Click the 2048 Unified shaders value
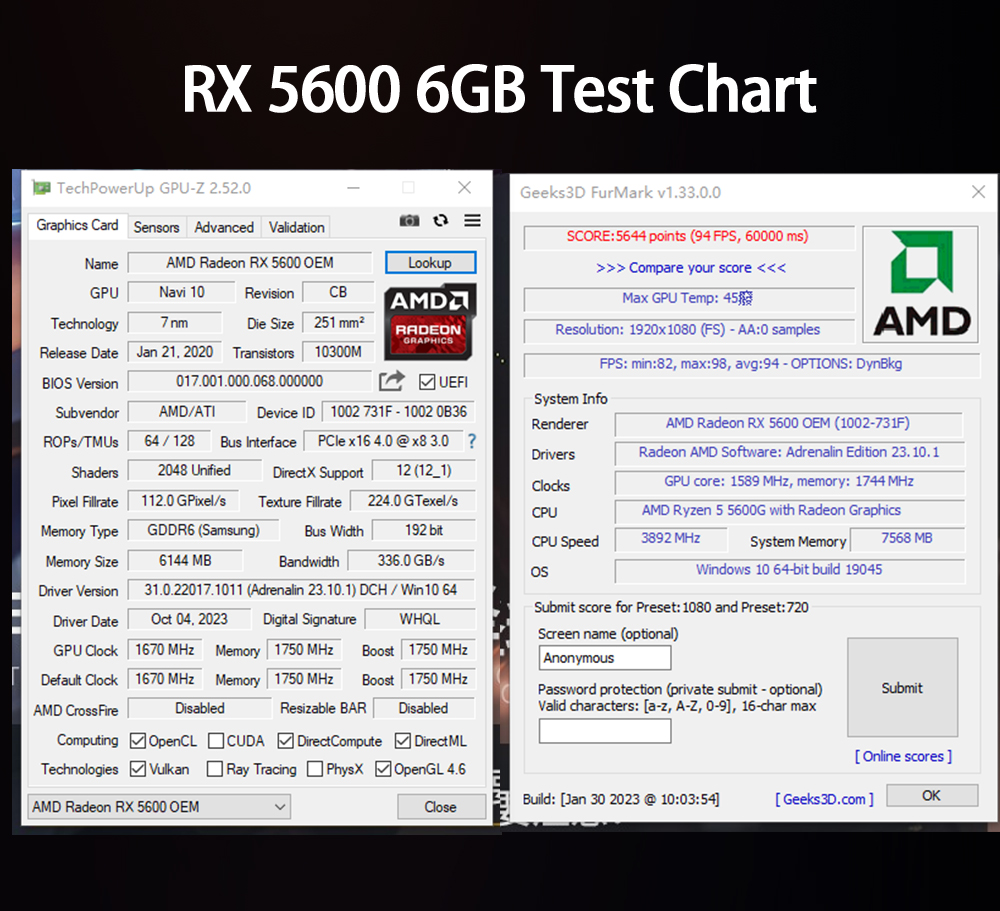Viewport: 1000px width, 911px height. point(195,470)
